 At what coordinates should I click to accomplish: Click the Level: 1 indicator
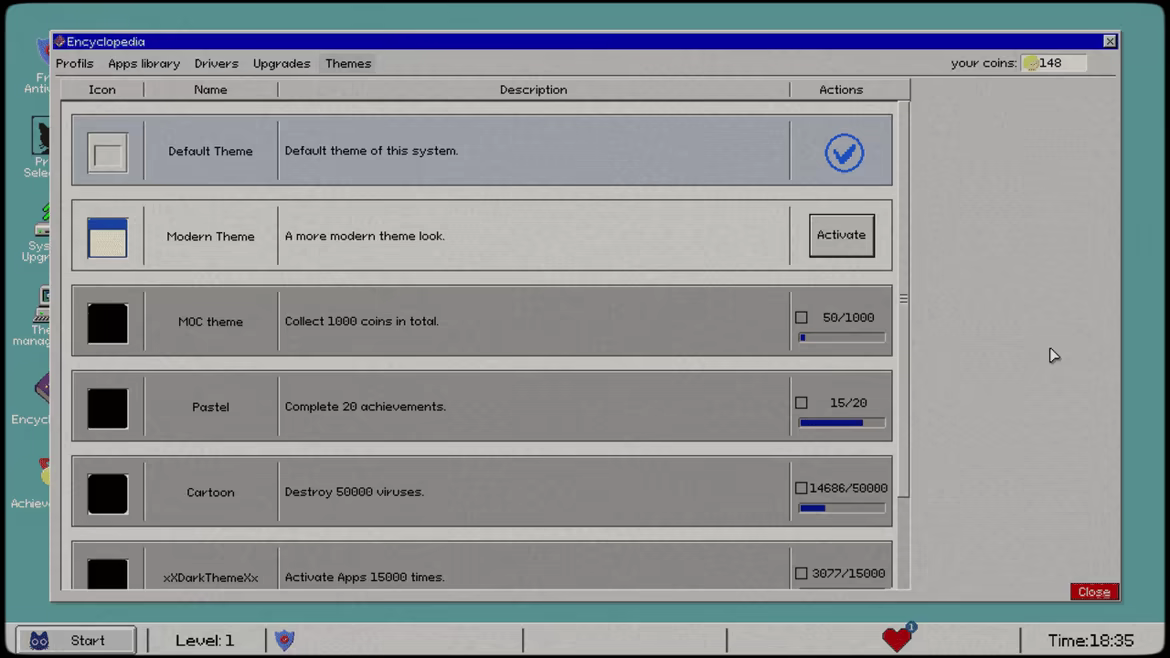pyautogui.click(x=204, y=640)
